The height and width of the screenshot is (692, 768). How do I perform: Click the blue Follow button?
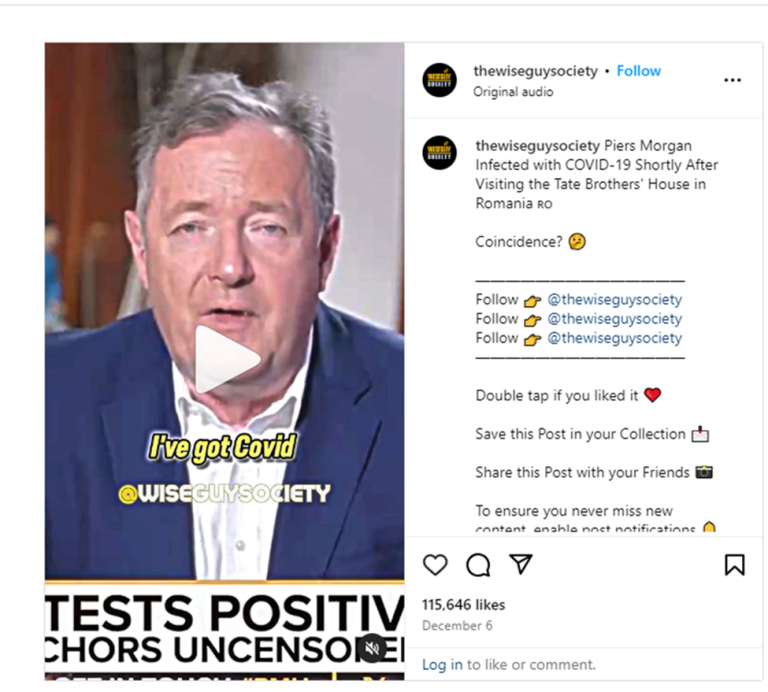[639, 71]
